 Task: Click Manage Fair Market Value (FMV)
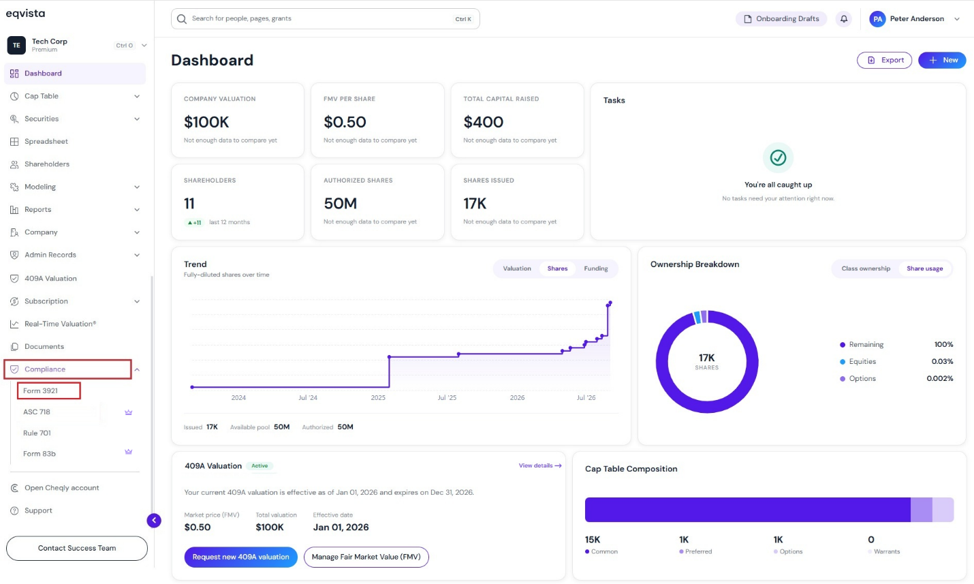point(366,557)
